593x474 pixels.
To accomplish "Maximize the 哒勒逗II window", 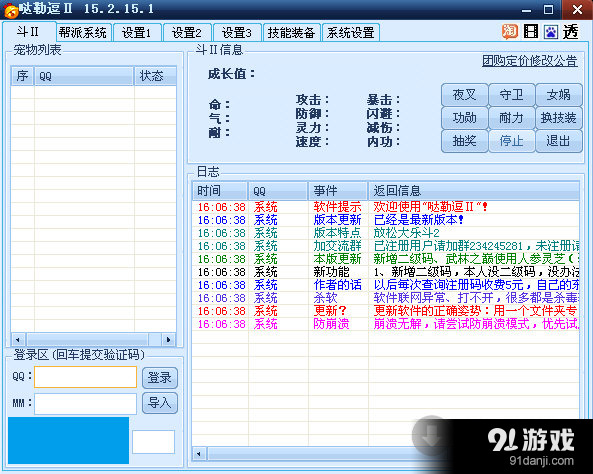I will tap(548, 10).
